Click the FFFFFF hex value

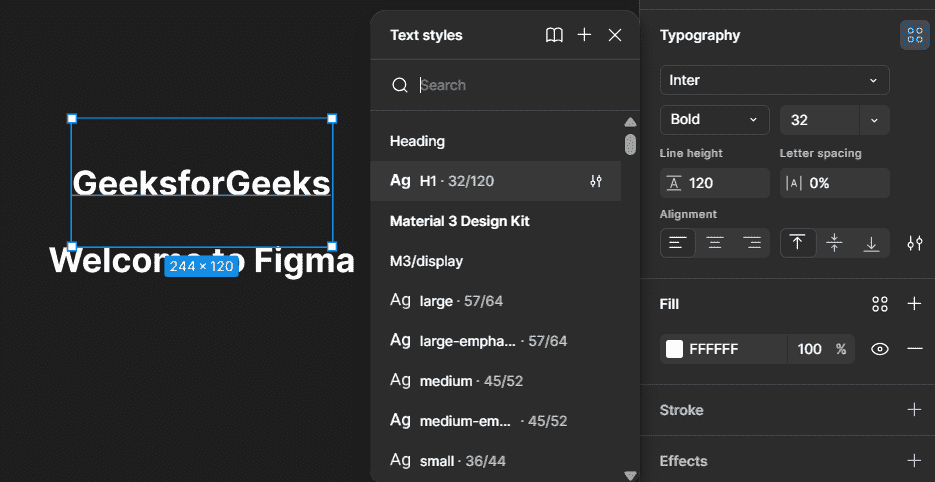[714, 349]
